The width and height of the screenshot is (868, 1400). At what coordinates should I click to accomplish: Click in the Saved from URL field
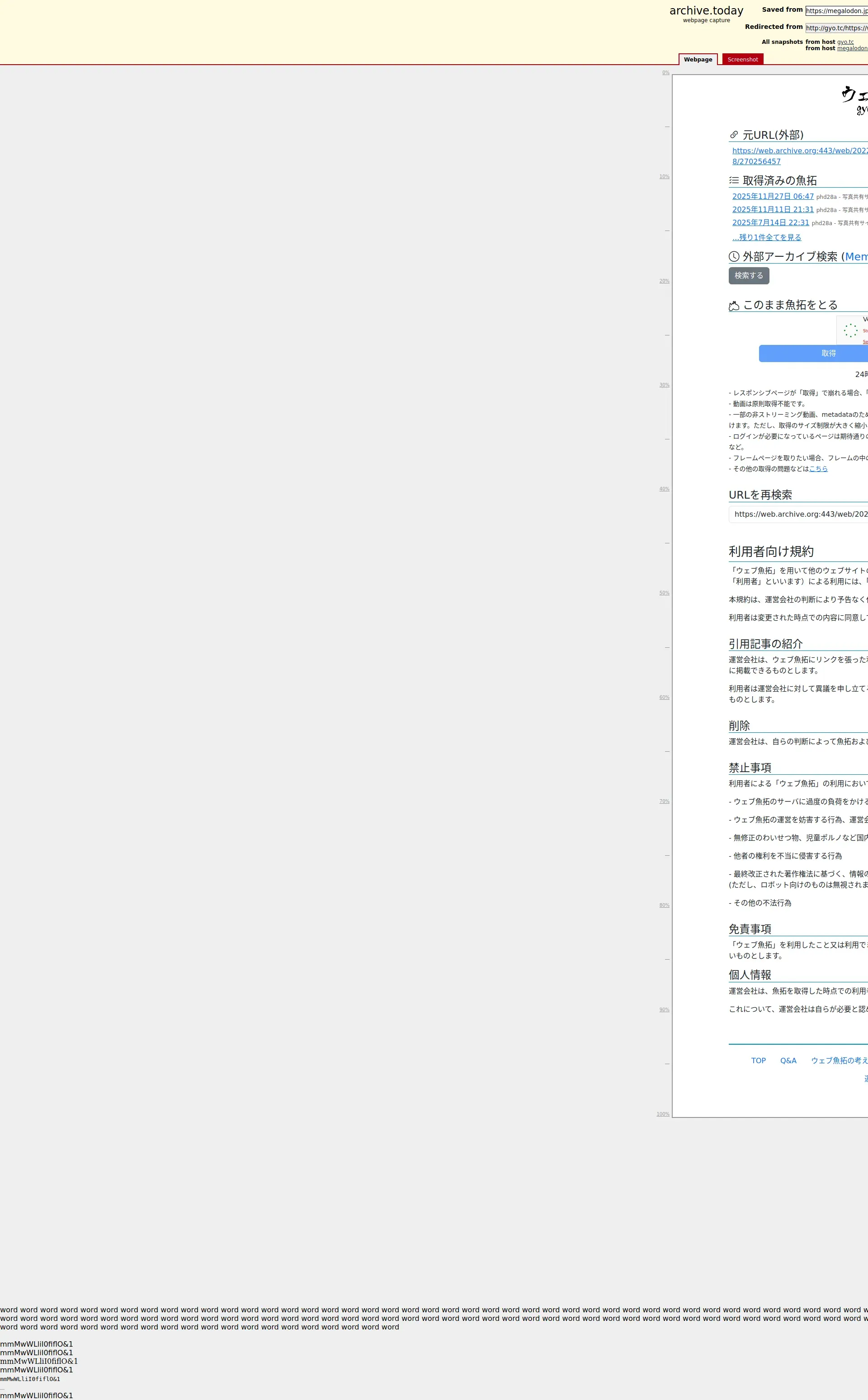[836, 11]
